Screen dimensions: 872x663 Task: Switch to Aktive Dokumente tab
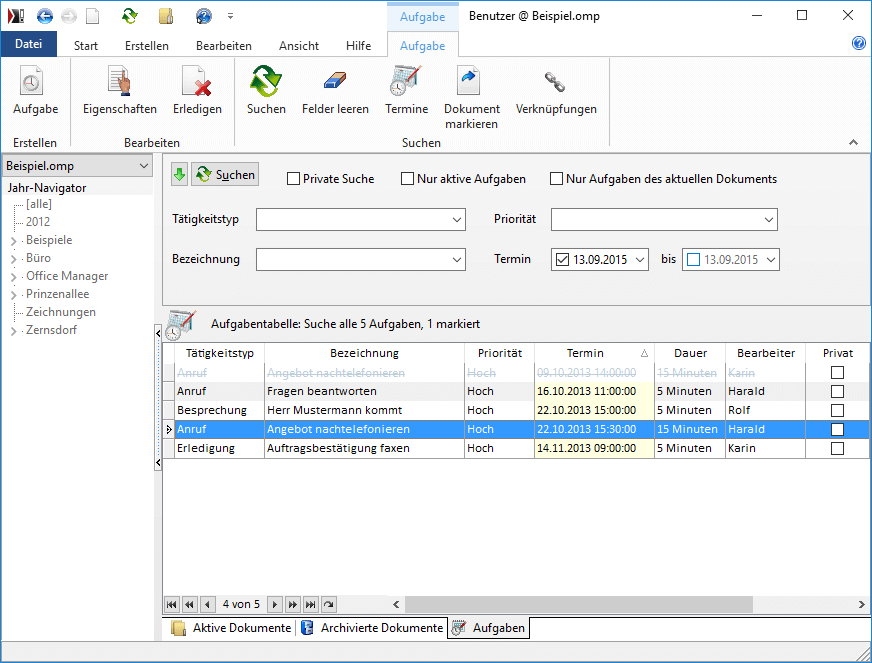click(231, 628)
